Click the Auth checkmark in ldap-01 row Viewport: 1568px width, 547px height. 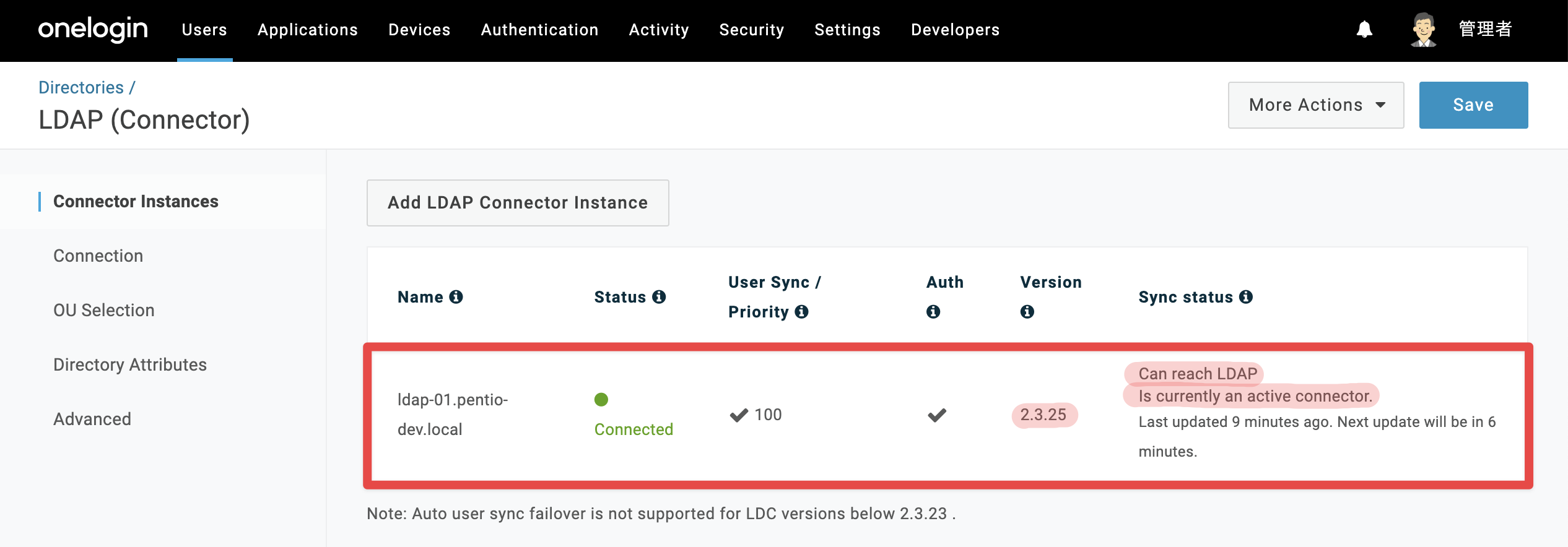click(937, 415)
